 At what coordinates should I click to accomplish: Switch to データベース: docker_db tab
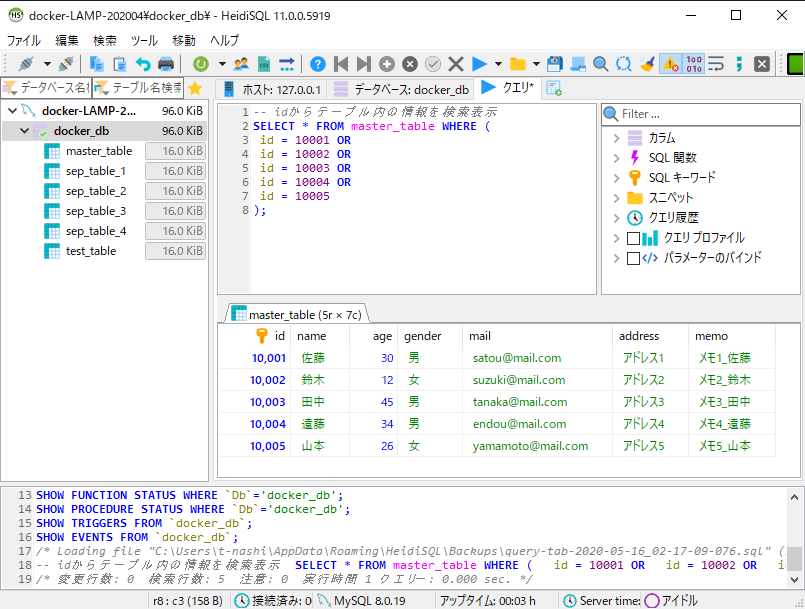tap(401, 89)
